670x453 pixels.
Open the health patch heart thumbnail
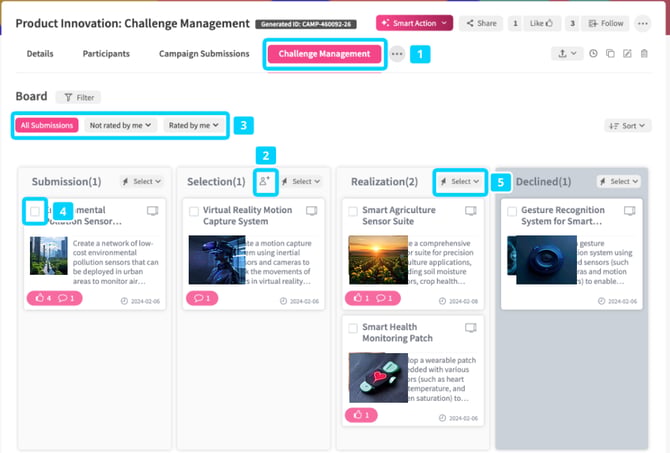tap(378, 378)
